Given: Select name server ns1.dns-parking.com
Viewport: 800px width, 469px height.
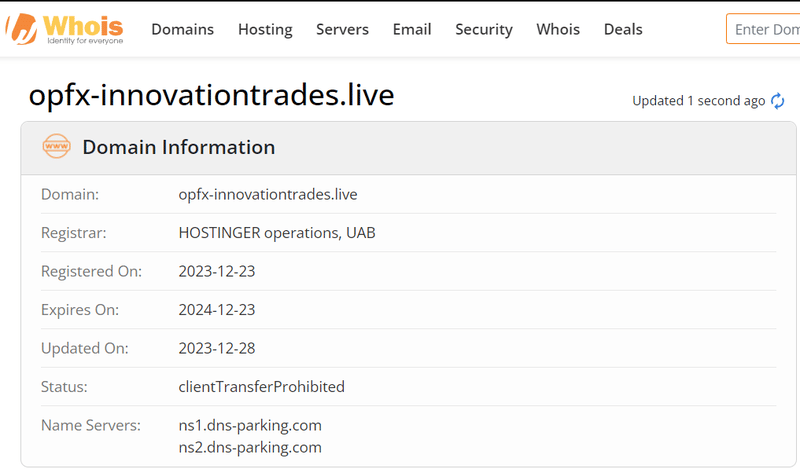Looking at the screenshot, I should 250,426.
